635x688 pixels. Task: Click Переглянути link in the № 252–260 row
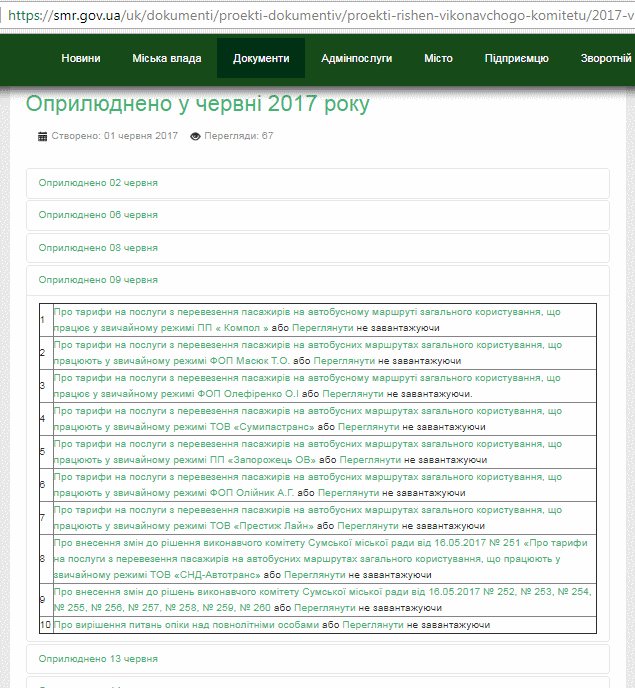tap(325, 608)
